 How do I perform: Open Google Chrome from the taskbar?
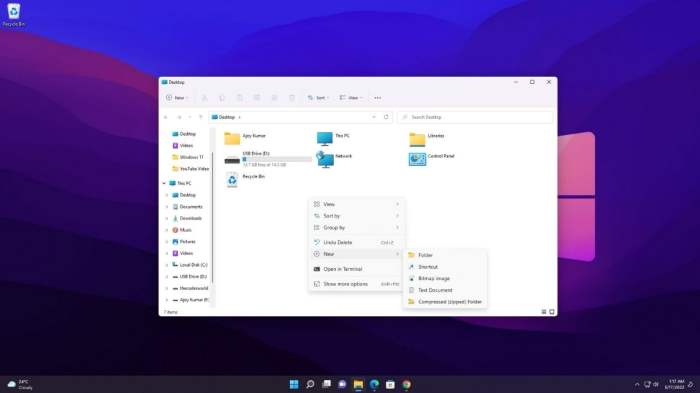[x=407, y=384]
